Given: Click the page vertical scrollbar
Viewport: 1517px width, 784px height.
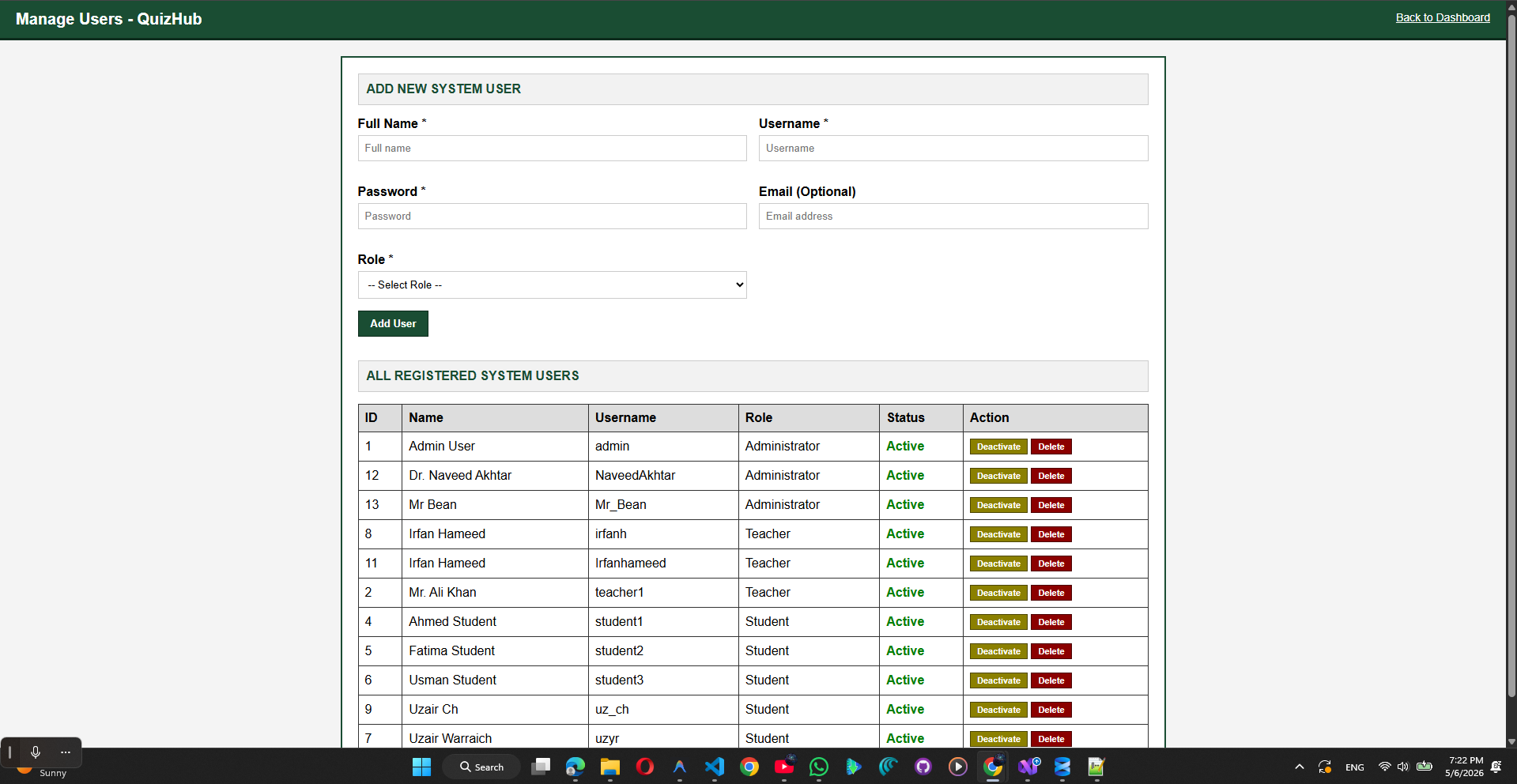Looking at the screenshot, I should point(1511,356).
